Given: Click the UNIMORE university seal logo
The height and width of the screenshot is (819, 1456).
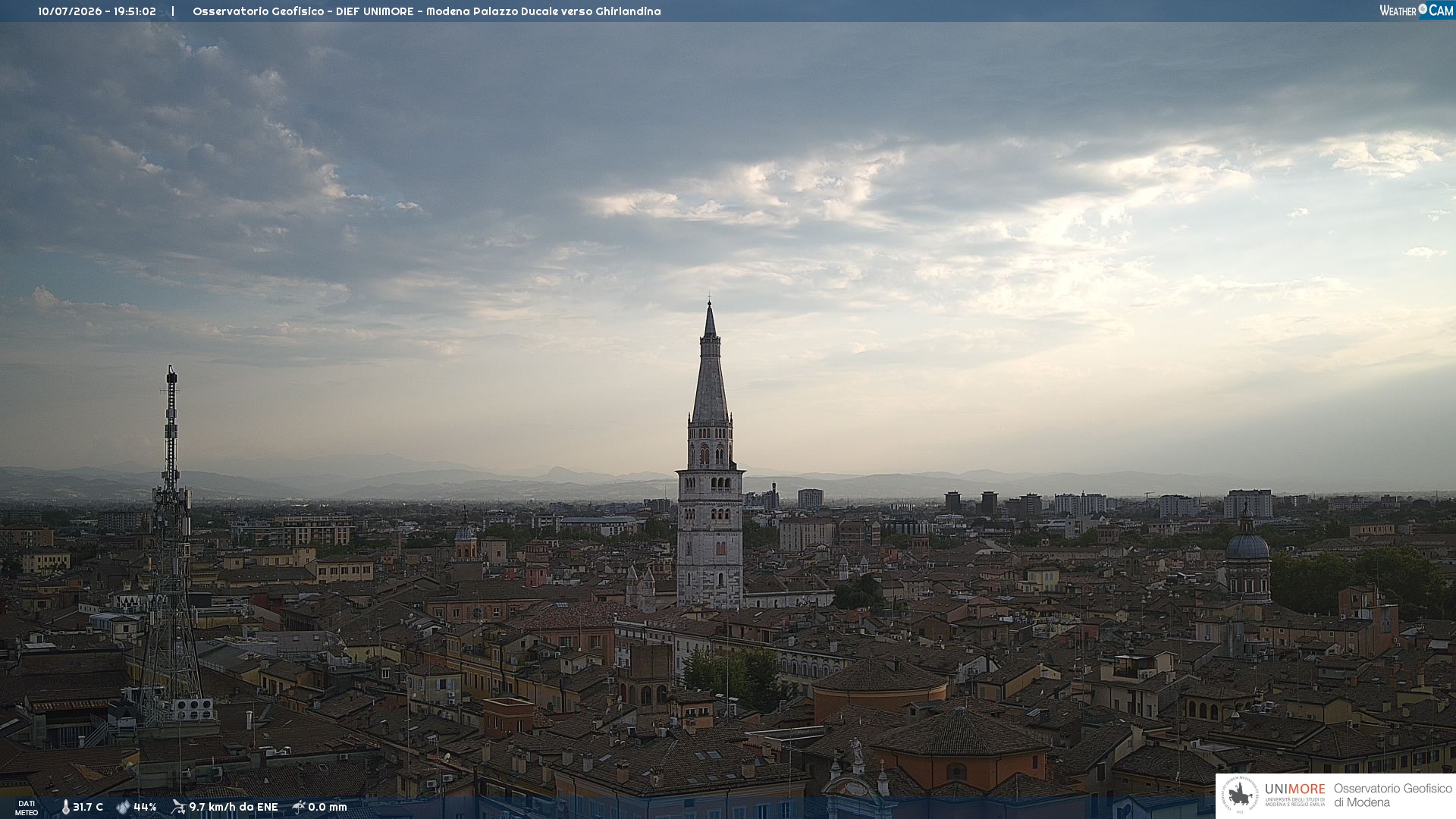Looking at the screenshot, I should click(x=1241, y=795).
